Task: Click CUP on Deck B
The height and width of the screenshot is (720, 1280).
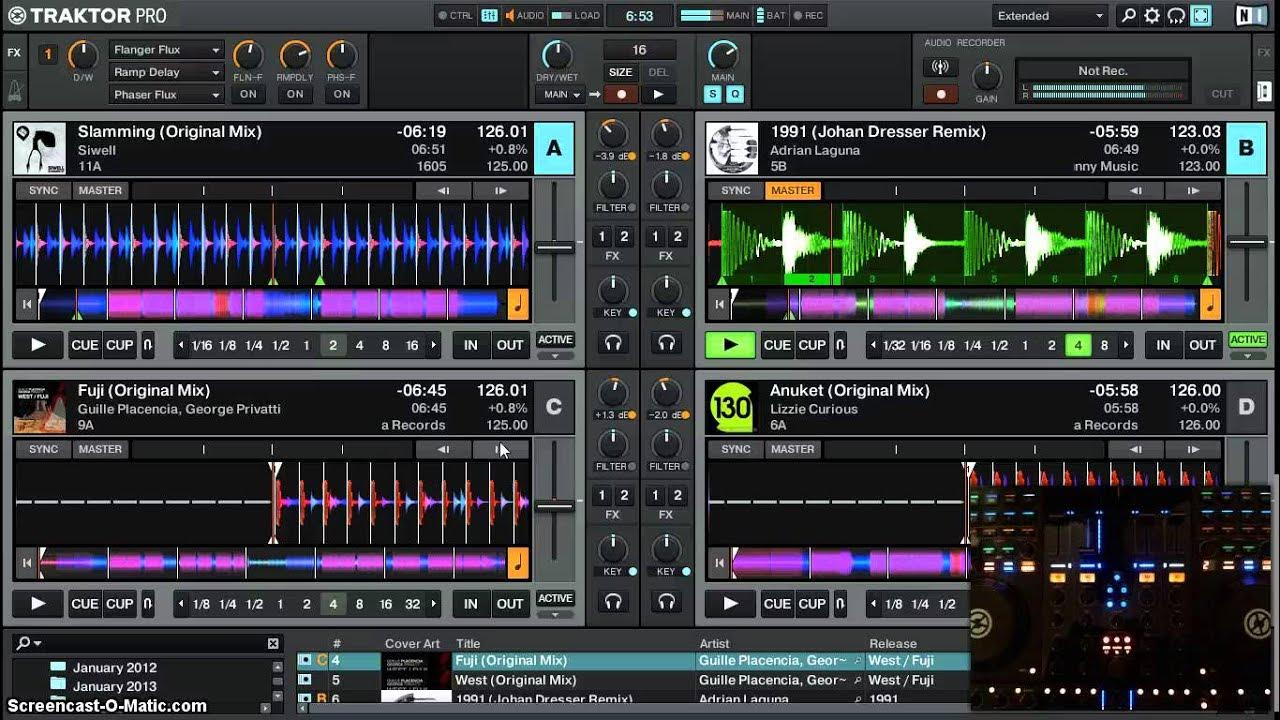Action: 812,345
